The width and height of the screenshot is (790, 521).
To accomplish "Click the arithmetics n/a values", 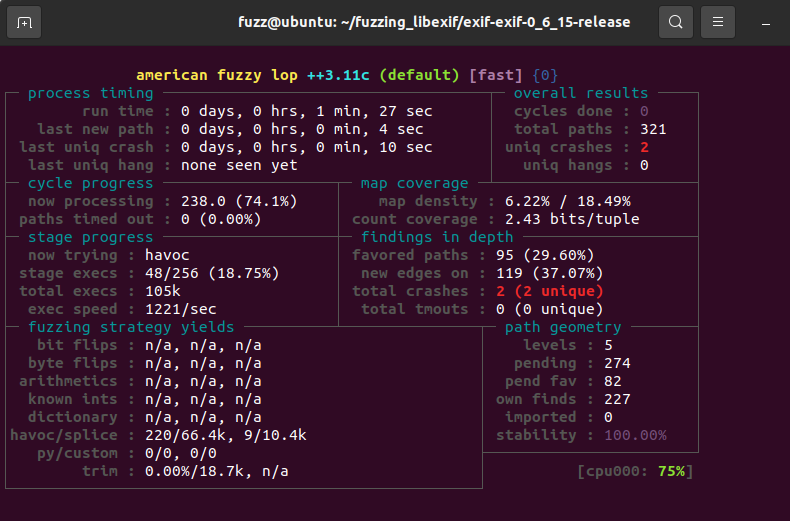I will click(x=203, y=381).
